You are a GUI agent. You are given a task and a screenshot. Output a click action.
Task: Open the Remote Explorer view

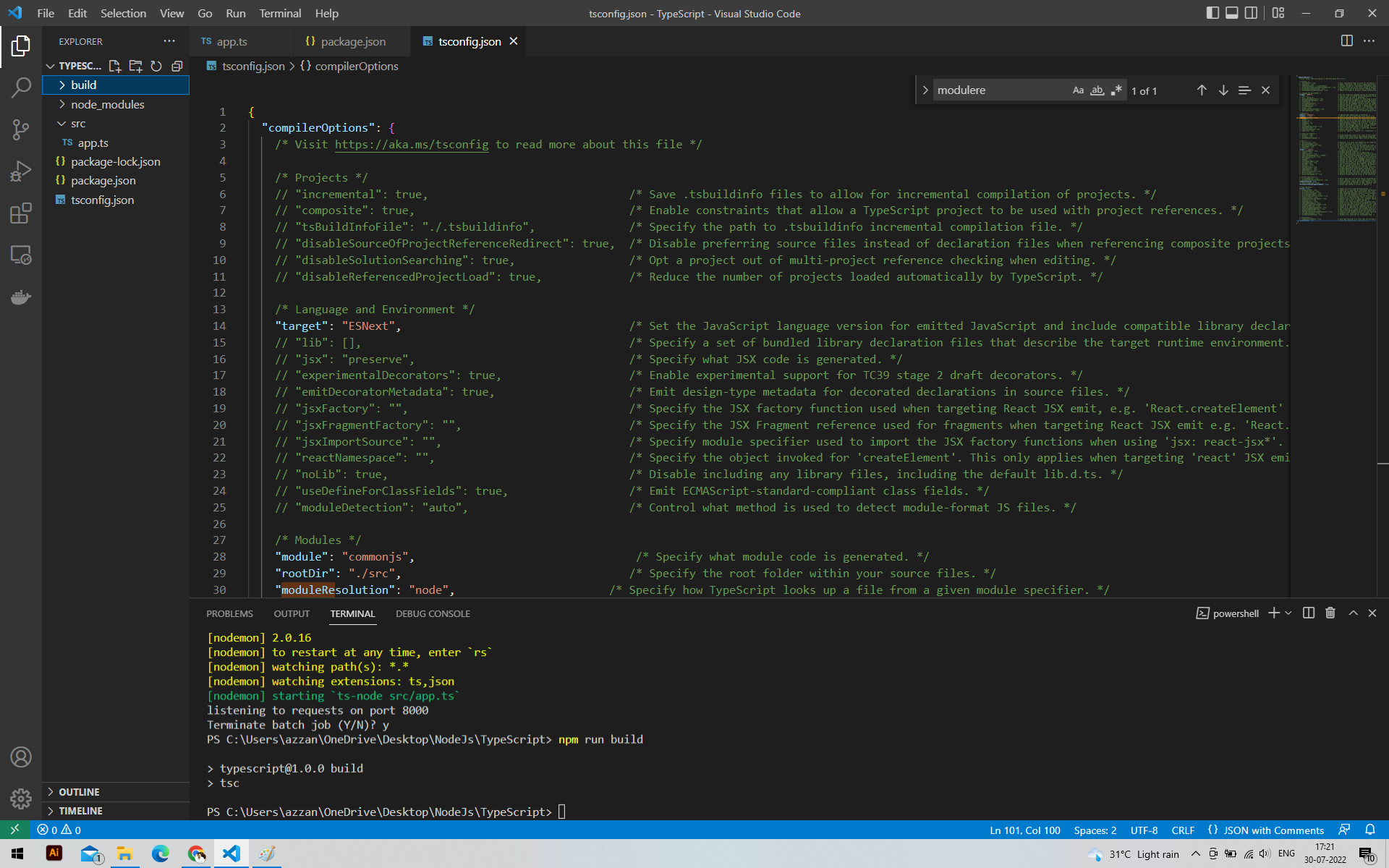coord(21,255)
